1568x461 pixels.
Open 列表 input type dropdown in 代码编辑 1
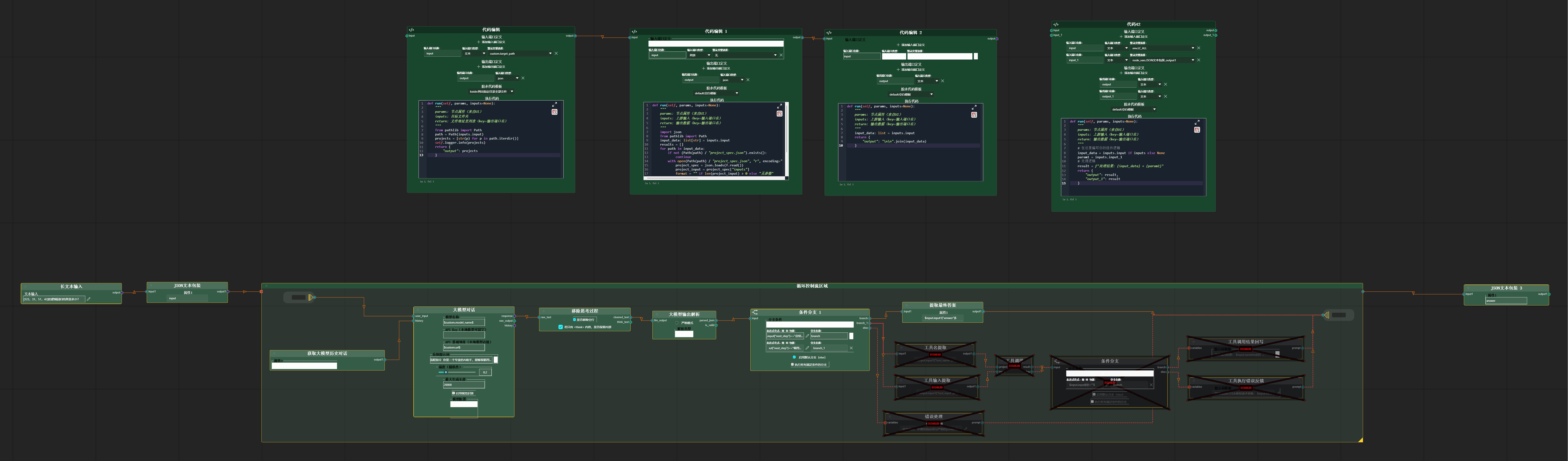699,55
